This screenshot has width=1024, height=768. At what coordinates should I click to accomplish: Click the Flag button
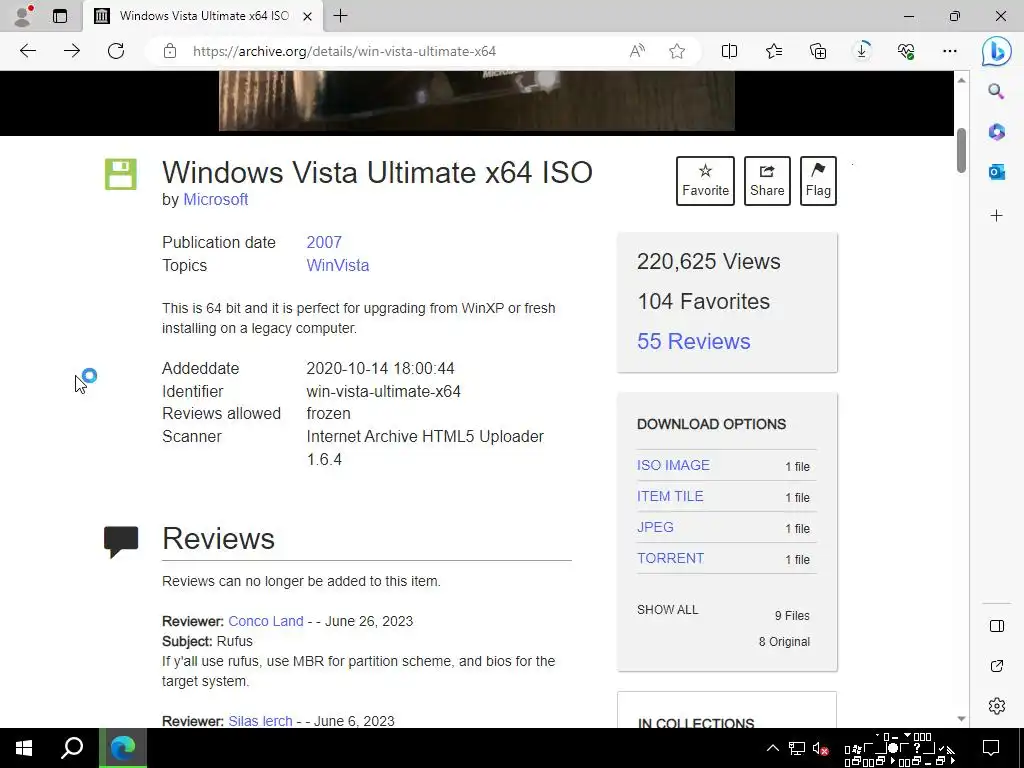(818, 181)
